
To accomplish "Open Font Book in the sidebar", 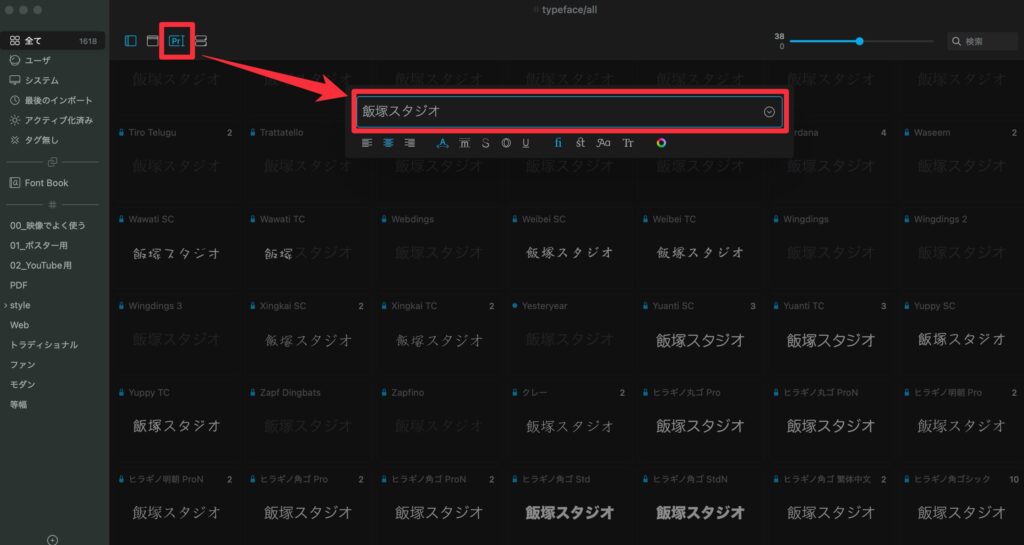I will pyautogui.click(x=45, y=183).
